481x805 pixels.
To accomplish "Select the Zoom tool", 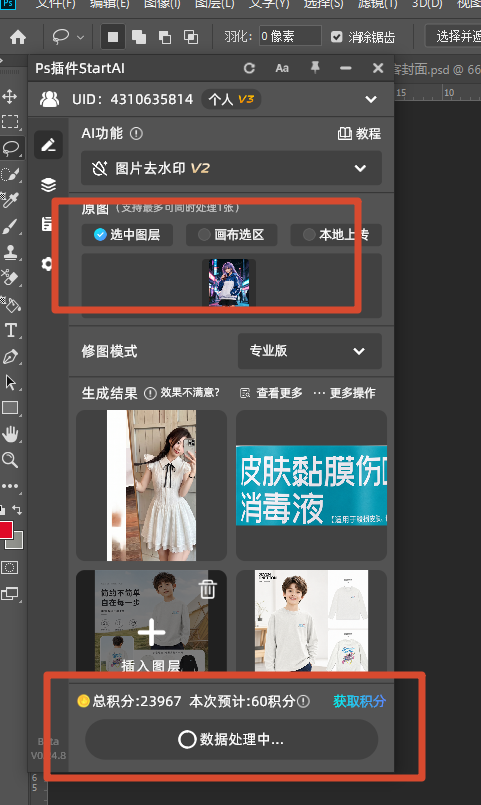I will 10,459.
